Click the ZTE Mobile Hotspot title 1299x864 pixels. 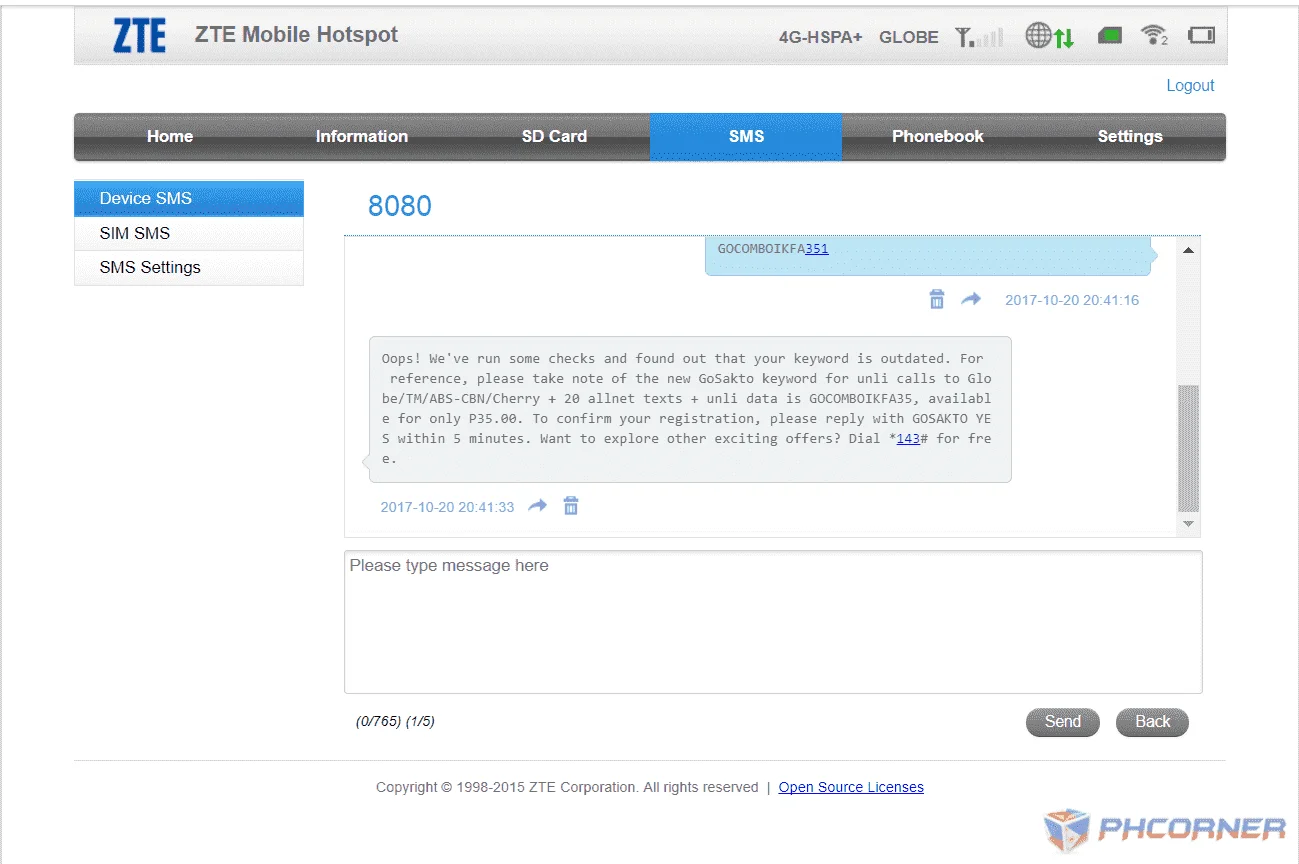pos(296,35)
